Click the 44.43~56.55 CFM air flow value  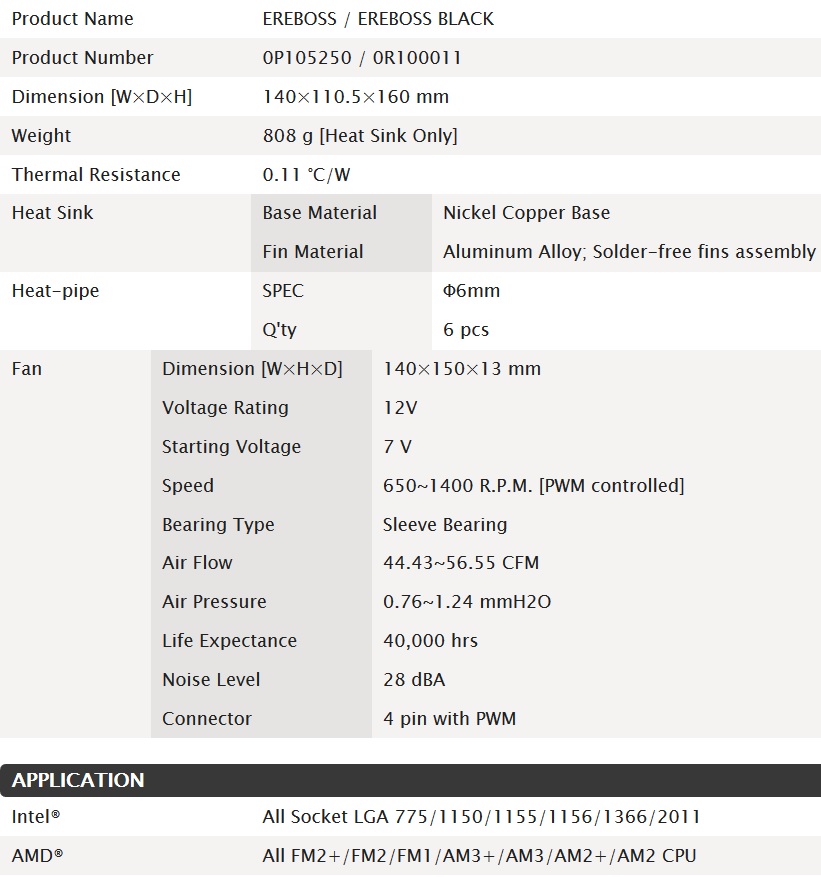pos(460,563)
